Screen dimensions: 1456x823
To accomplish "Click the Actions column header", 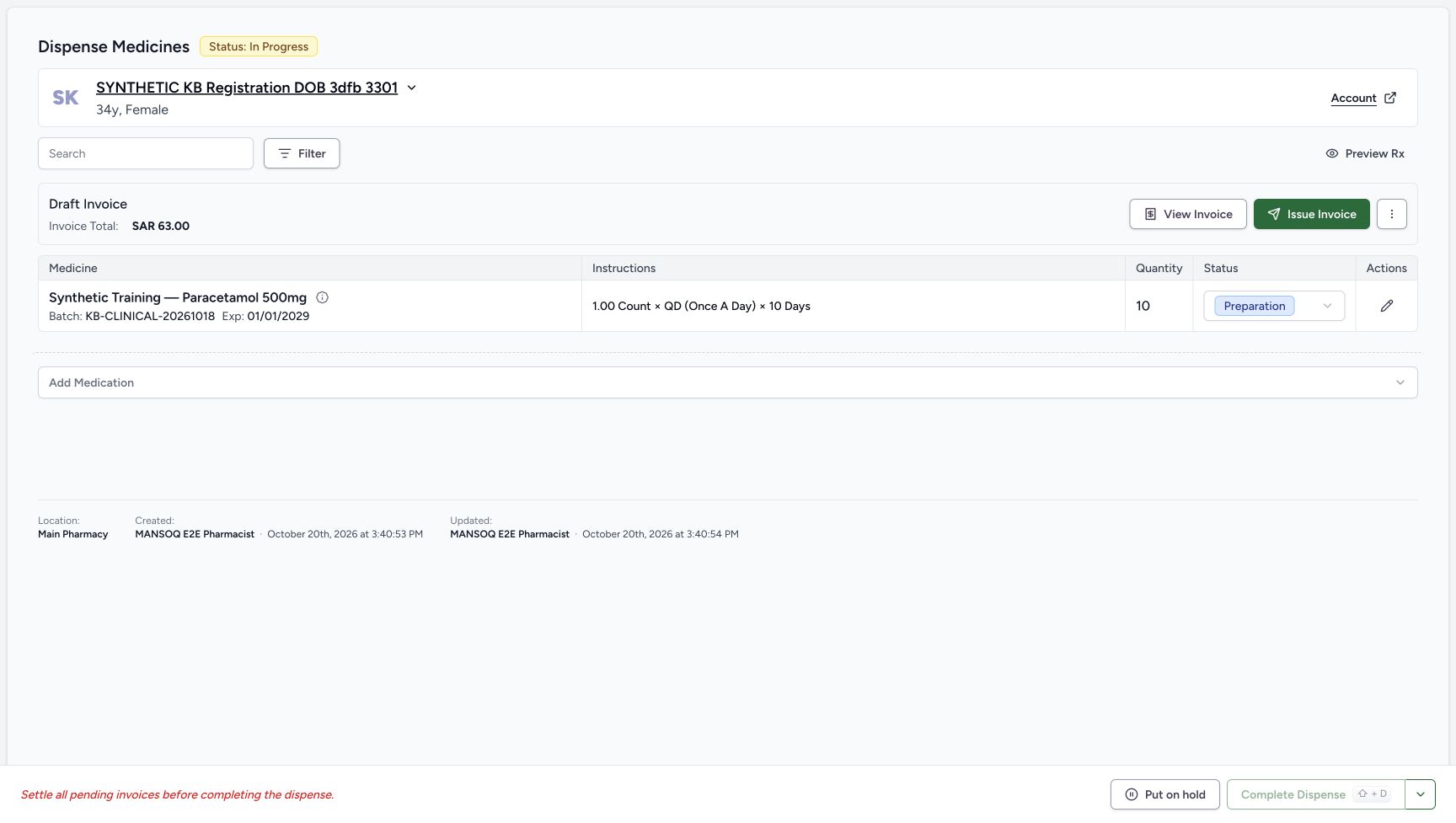I will coord(1387,268).
